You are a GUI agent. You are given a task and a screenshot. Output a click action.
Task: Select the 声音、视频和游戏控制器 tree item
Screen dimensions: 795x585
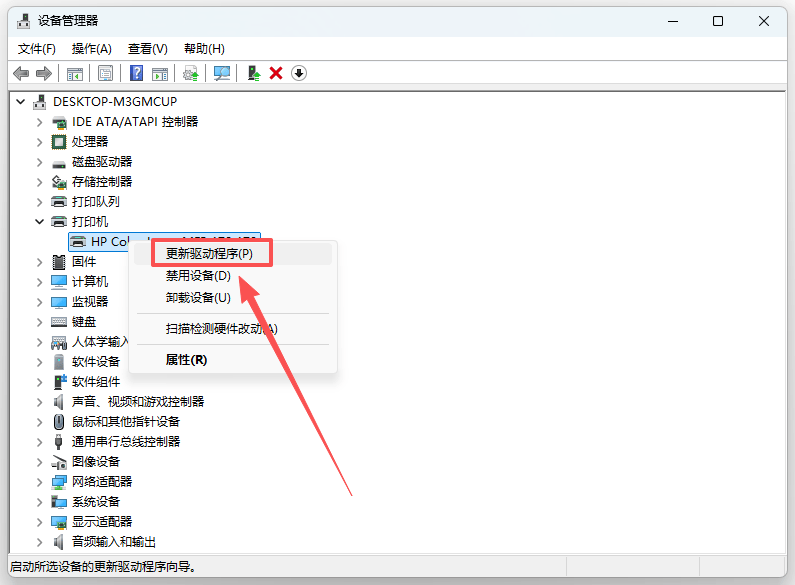click(x=137, y=402)
